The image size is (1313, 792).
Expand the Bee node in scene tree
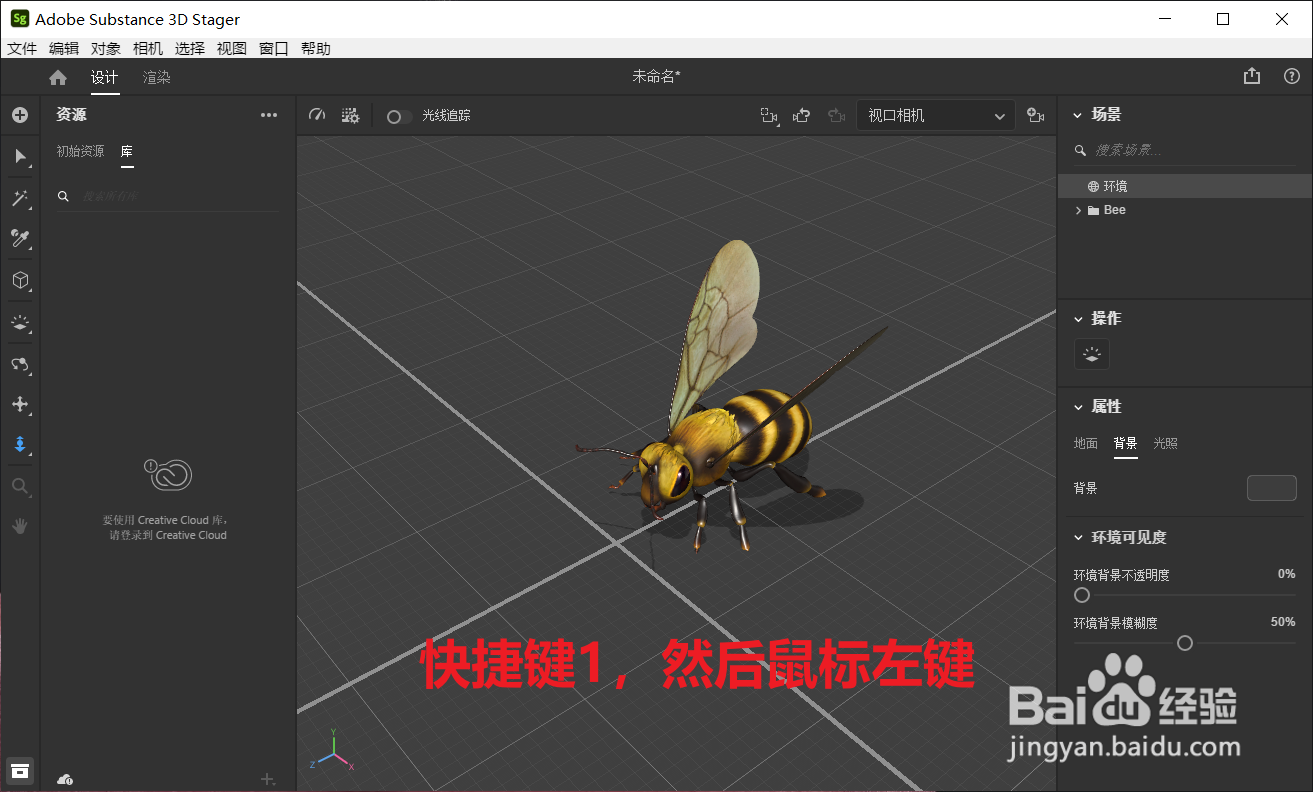[1078, 210]
